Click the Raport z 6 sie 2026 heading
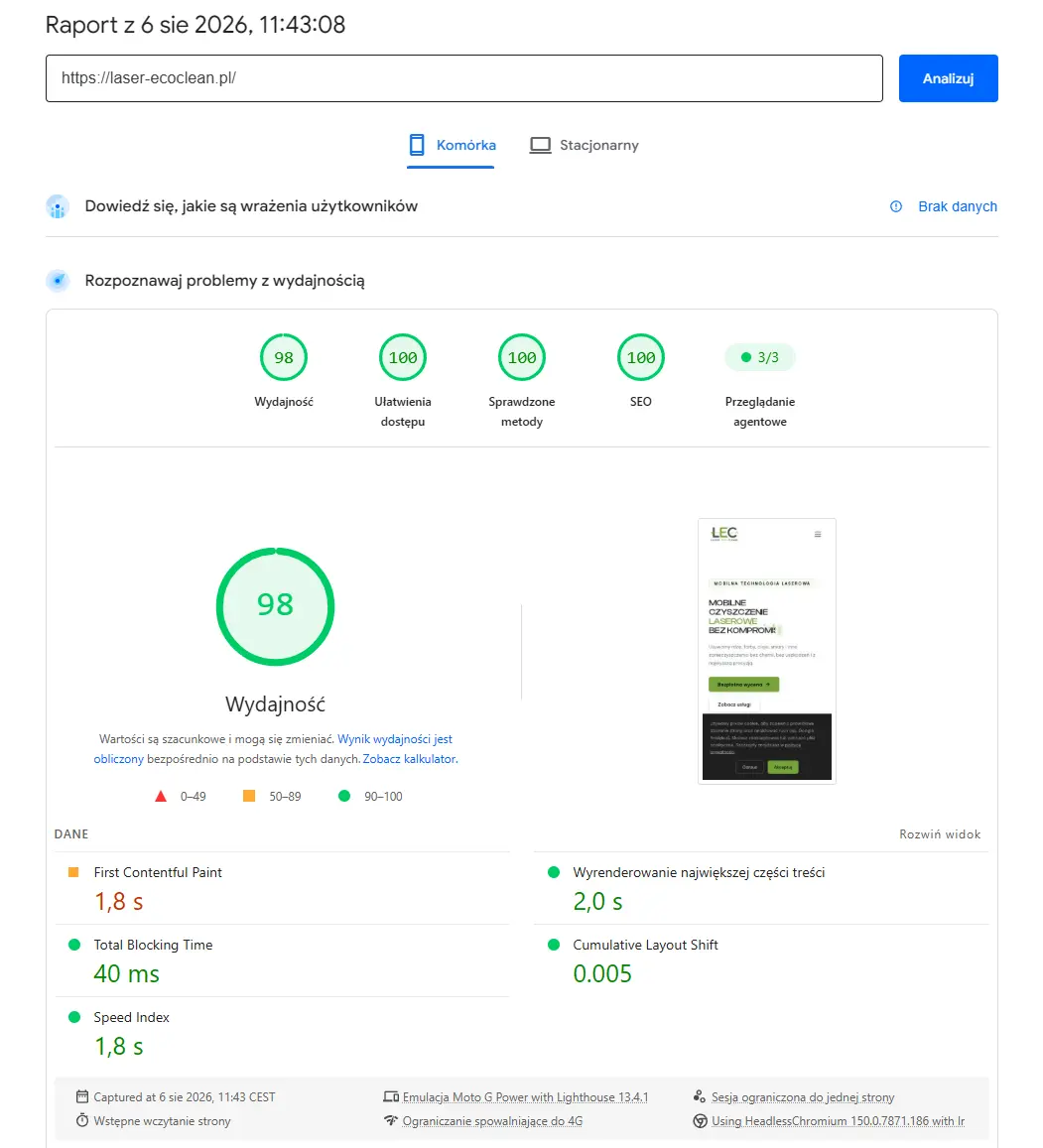 [x=195, y=25]
